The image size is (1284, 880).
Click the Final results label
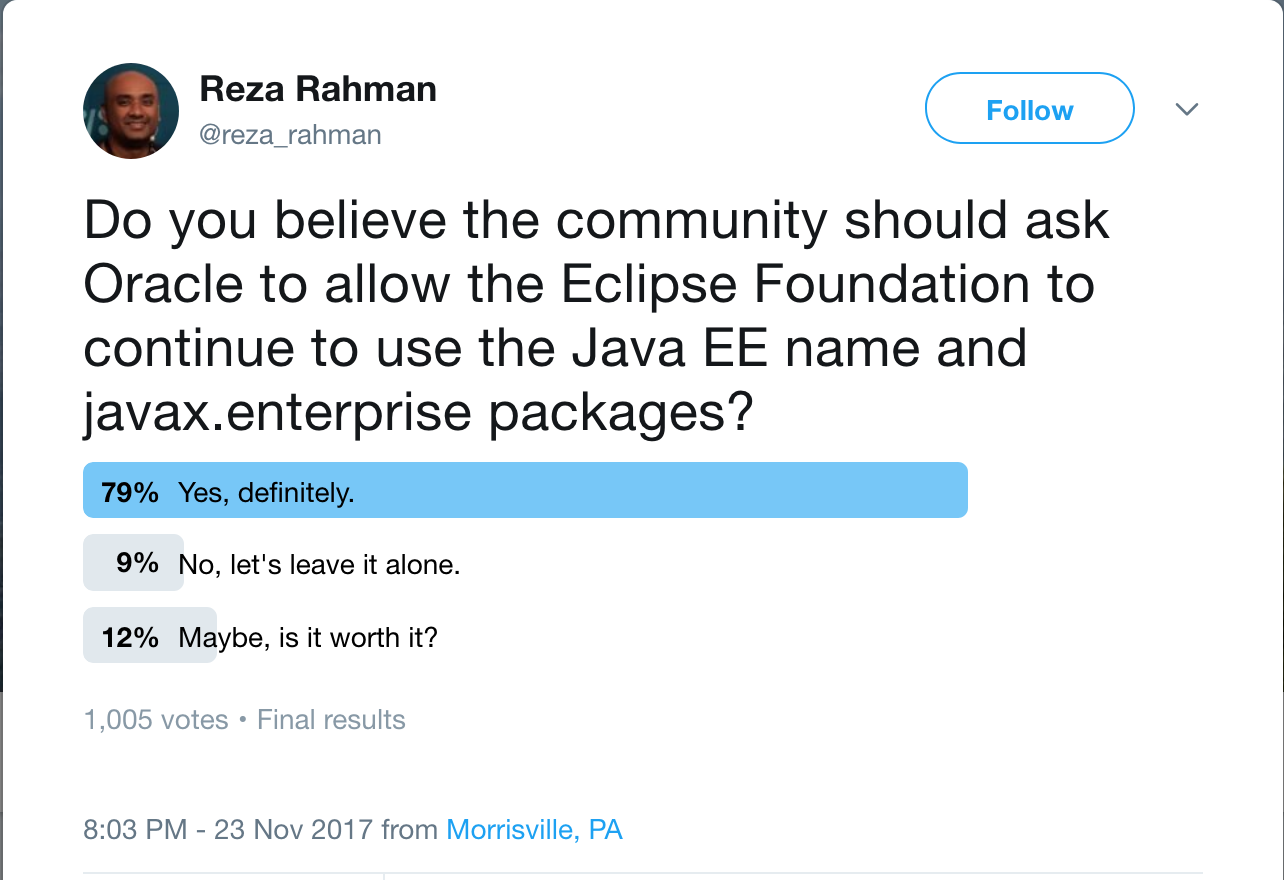pos(330,719)
